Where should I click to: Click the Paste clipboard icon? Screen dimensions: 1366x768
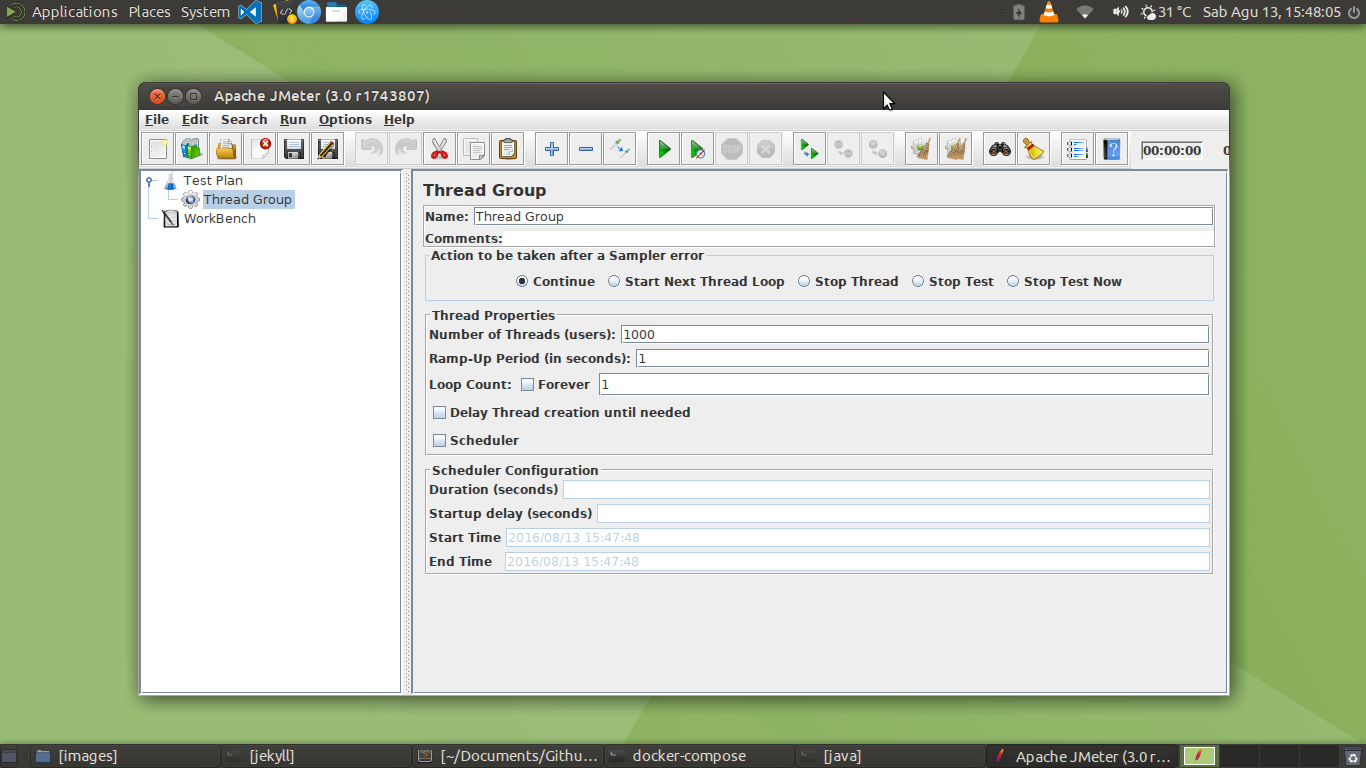pyautogui.click(x=508, y=149)
